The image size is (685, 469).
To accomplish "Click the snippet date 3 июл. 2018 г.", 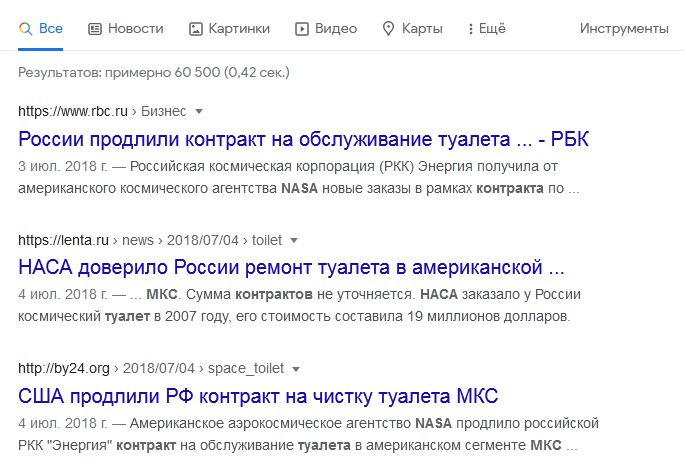I will 62,166.
